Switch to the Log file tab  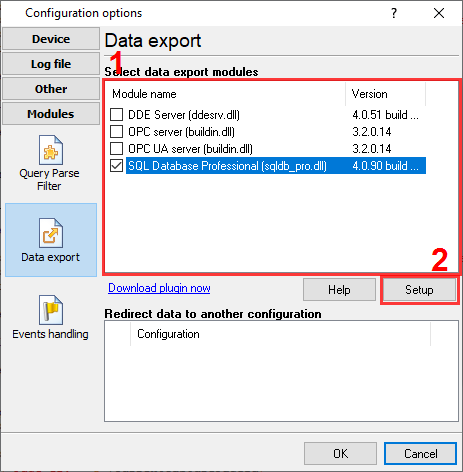pyautogui.click(x=51, y=64)
